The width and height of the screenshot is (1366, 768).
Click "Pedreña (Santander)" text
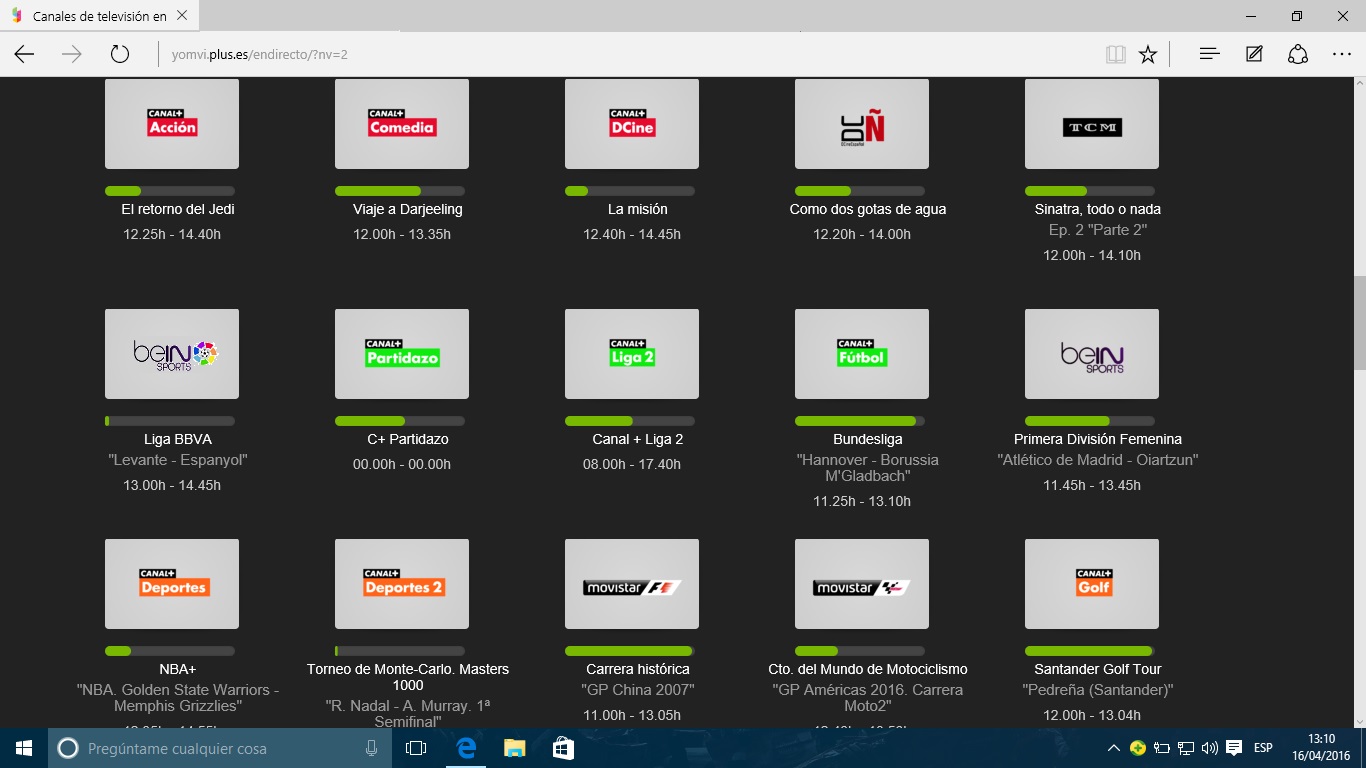pos(1098,690)
